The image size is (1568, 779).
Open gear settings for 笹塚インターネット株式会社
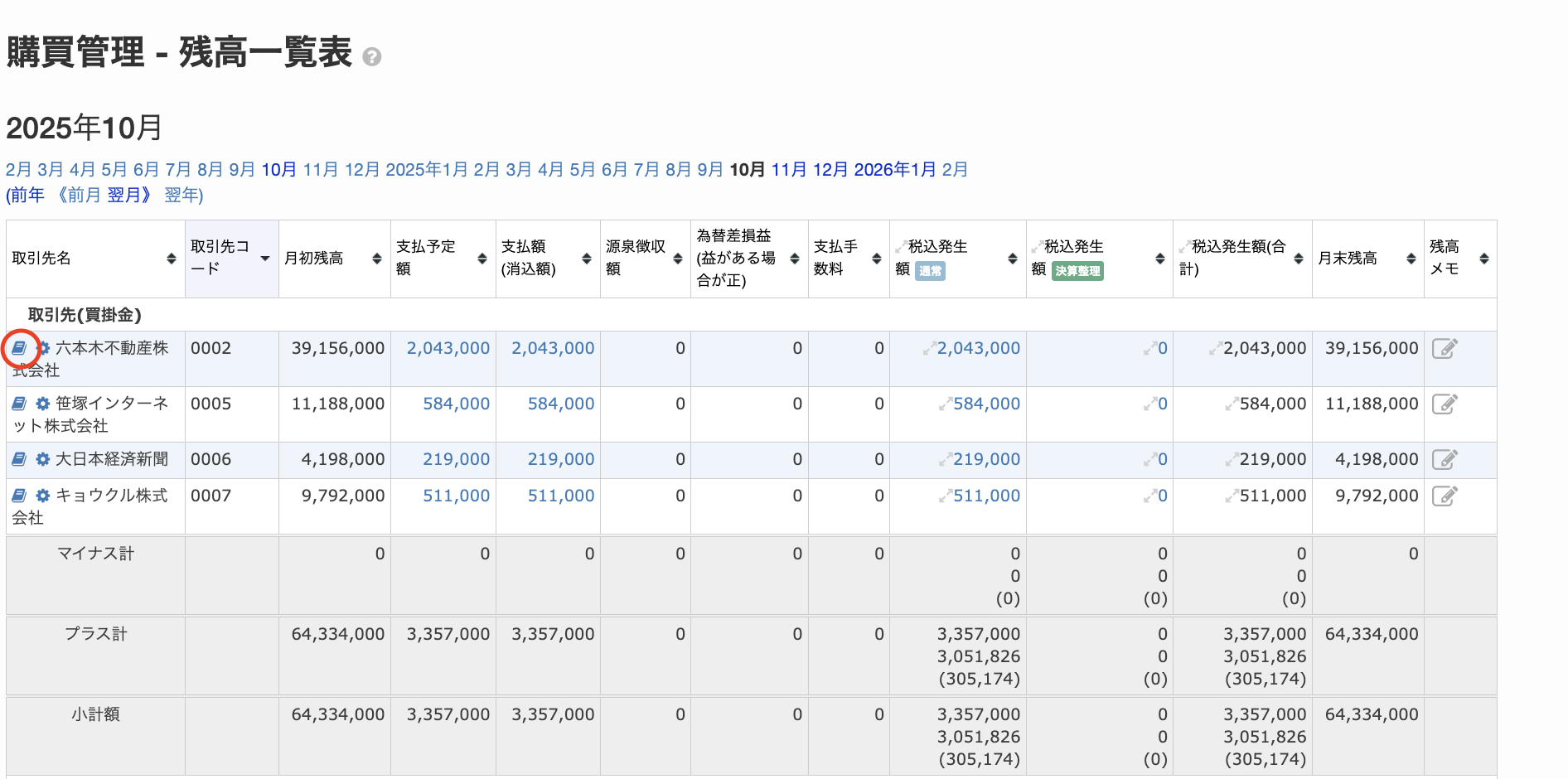[x=43, y=404]
